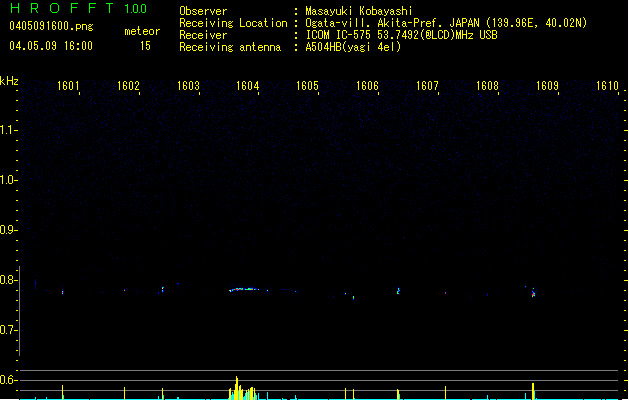629x400 pixels.
Task: Click the 1609 time axis label
Action: coord(547,86)
